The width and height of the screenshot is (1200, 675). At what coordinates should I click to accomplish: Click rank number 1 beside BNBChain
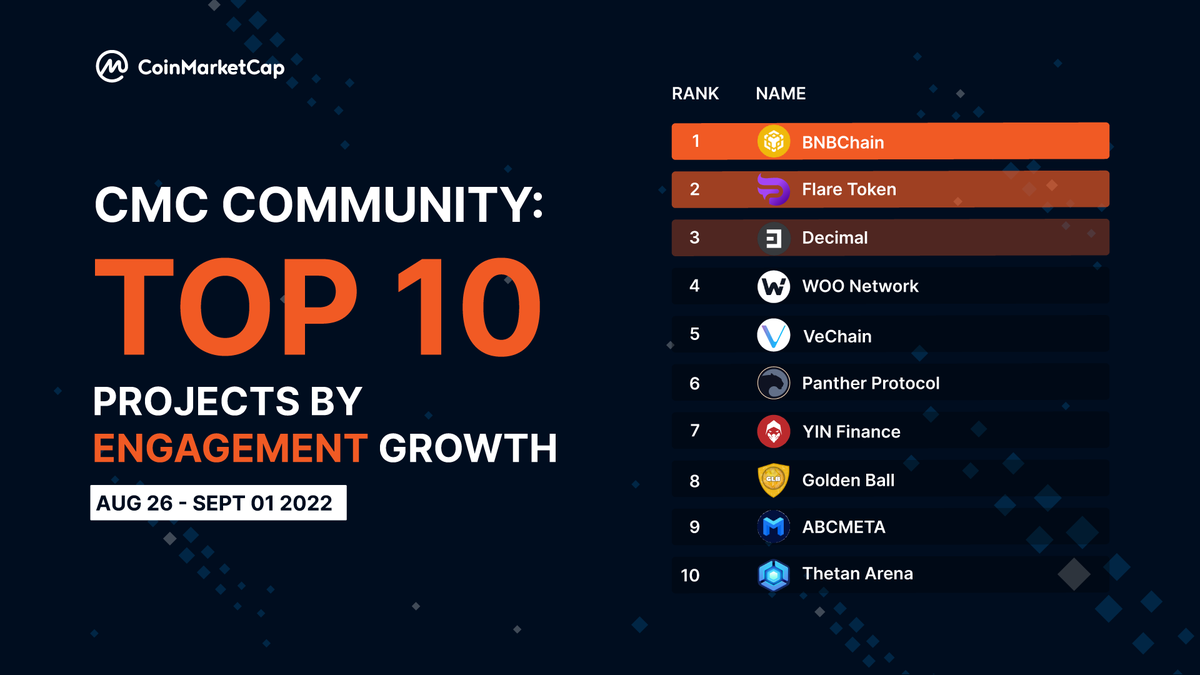pyautogui.click(x=696, y=141)
